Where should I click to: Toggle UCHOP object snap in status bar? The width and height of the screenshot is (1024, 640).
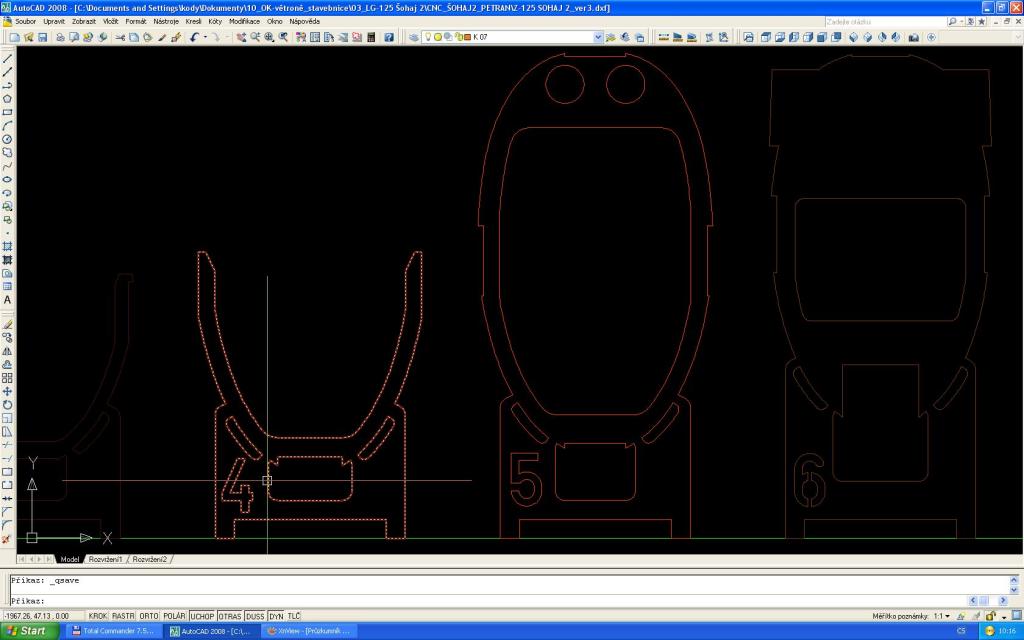202,616
